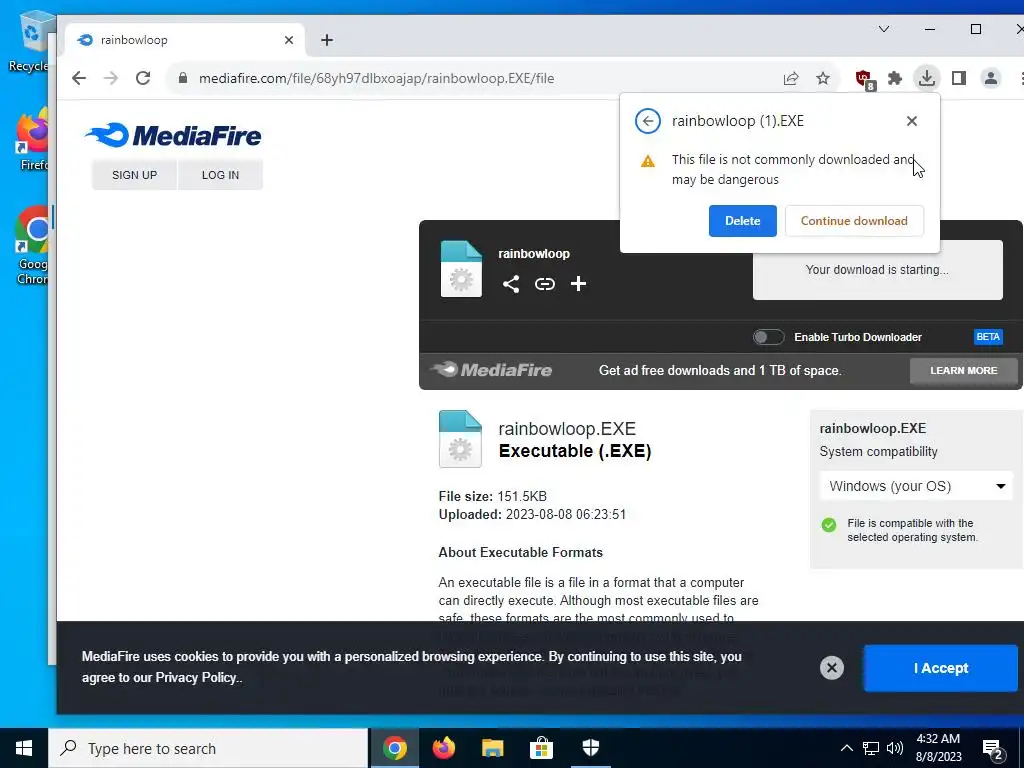
Task: Click the rainbowloop.EXE filename text
Action: 567,428
